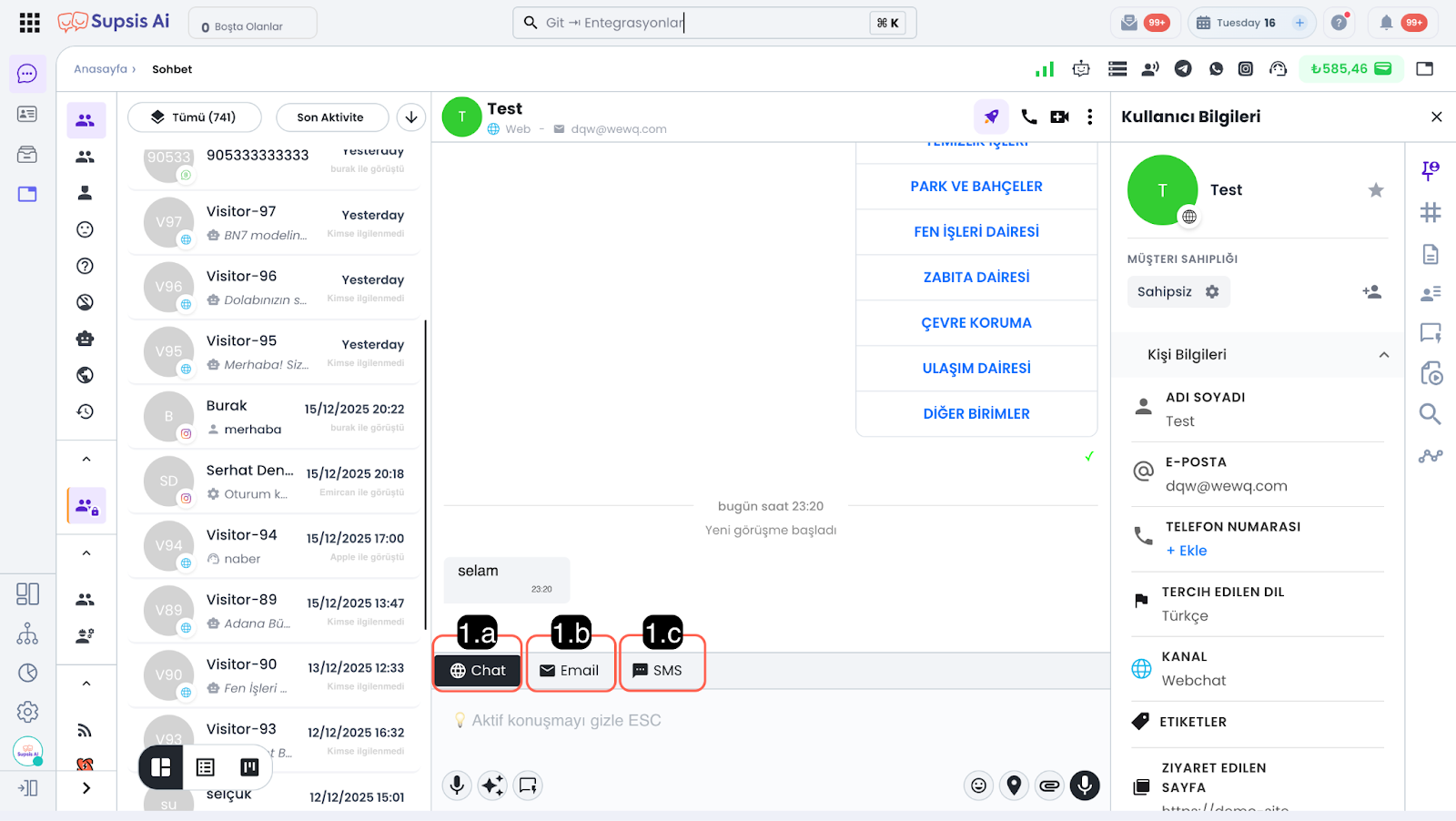1456x821 pixels.
Task: Start a video call with Test
Action: tap(1059, 117)
